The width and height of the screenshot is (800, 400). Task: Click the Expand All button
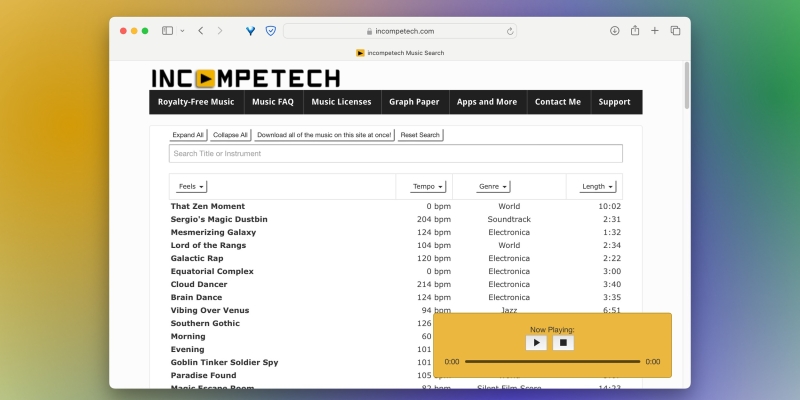click(x=188, y=135)
